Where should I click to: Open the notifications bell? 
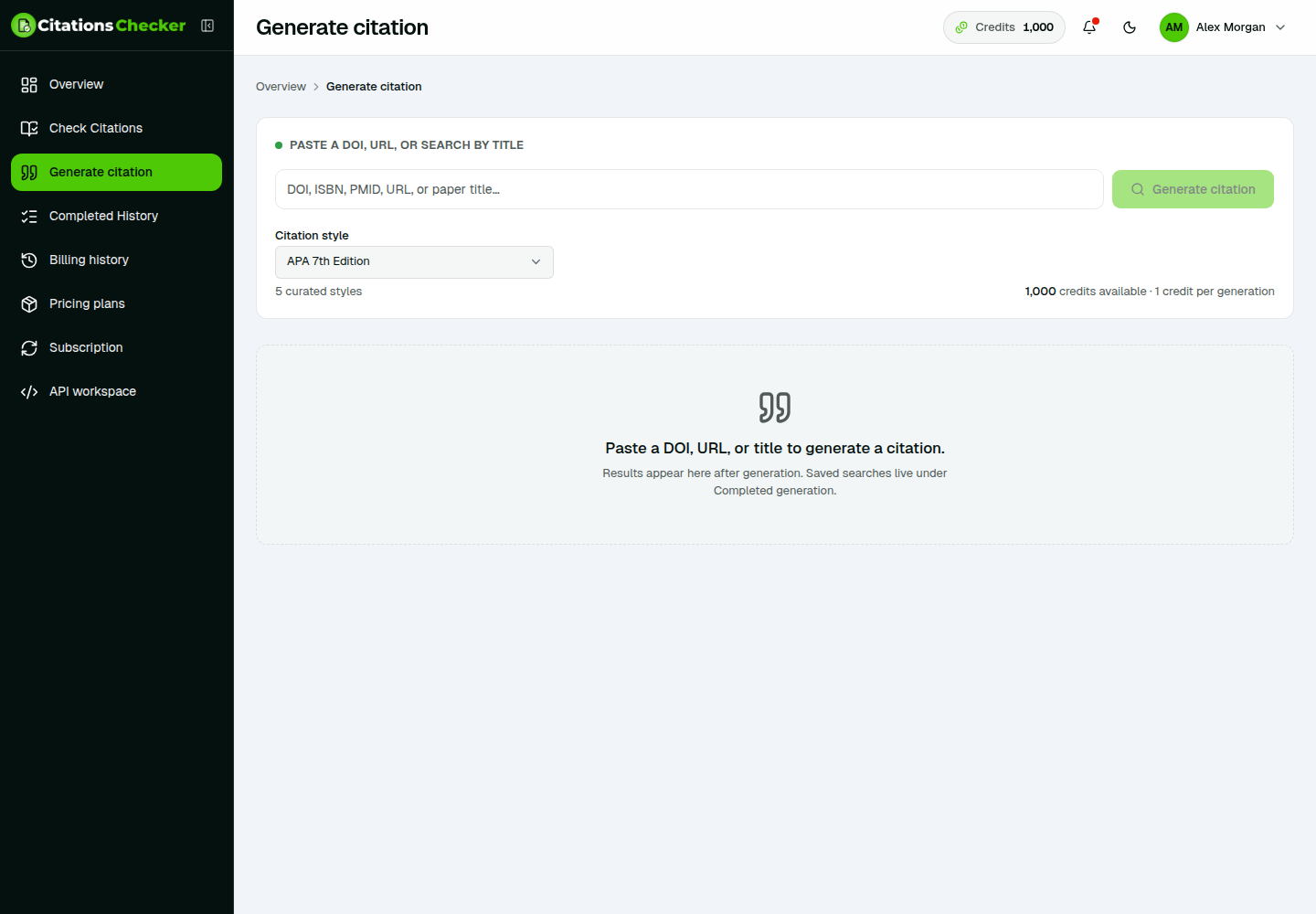click(1089, 27)
